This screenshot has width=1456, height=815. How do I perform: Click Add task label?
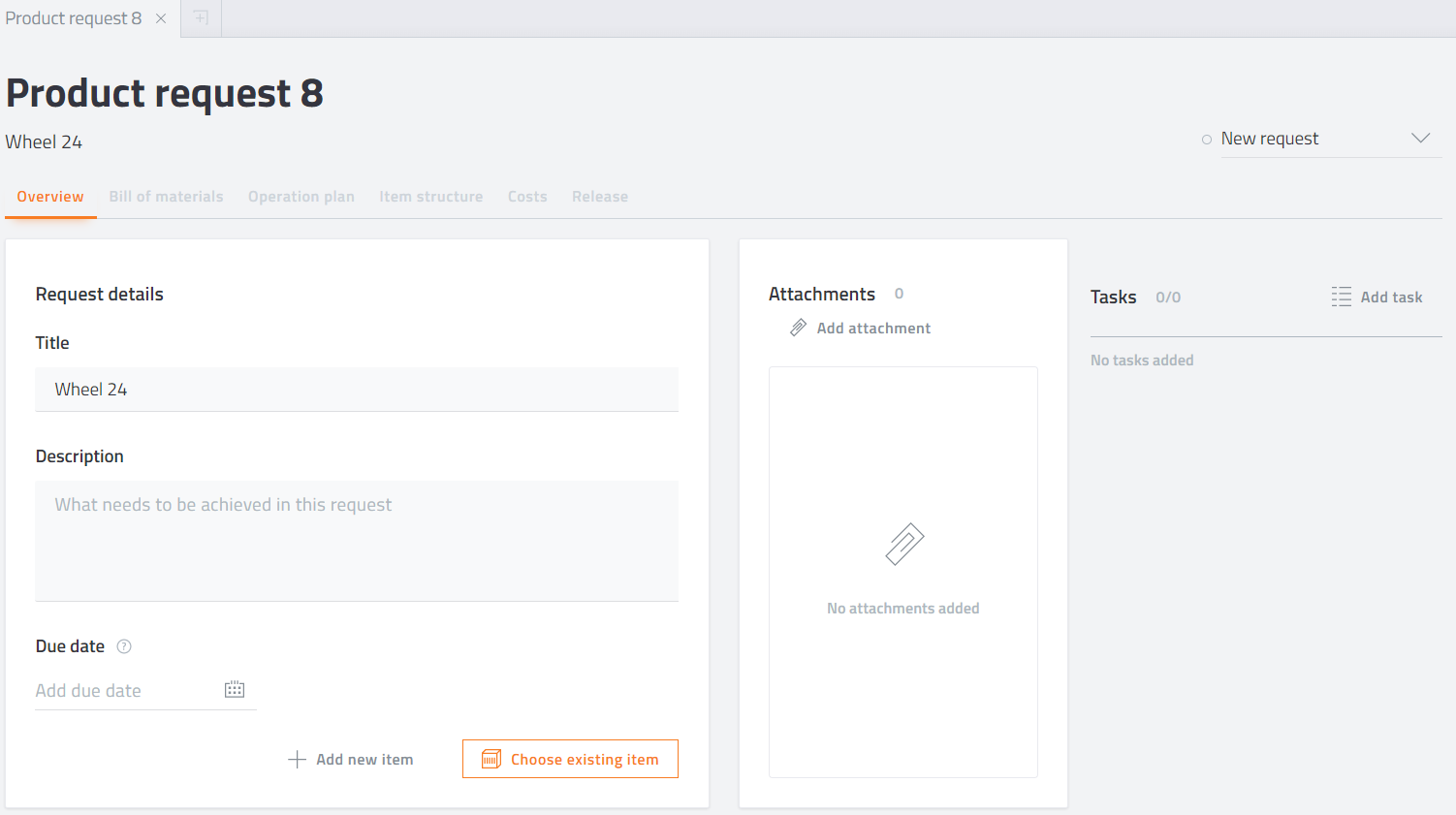1391,298
